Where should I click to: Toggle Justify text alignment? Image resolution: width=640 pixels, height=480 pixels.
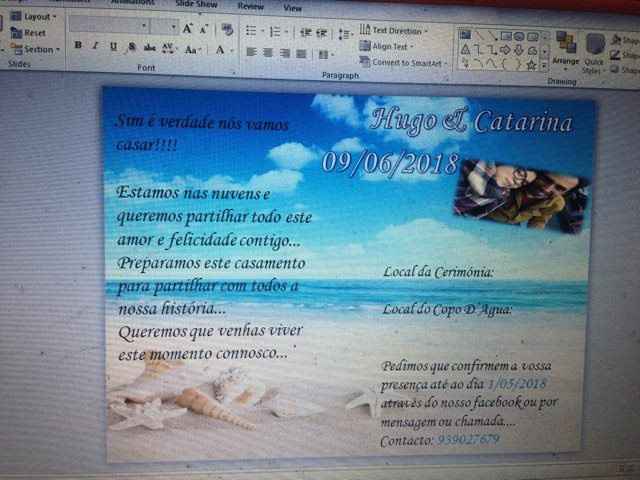tap(301, 53)
